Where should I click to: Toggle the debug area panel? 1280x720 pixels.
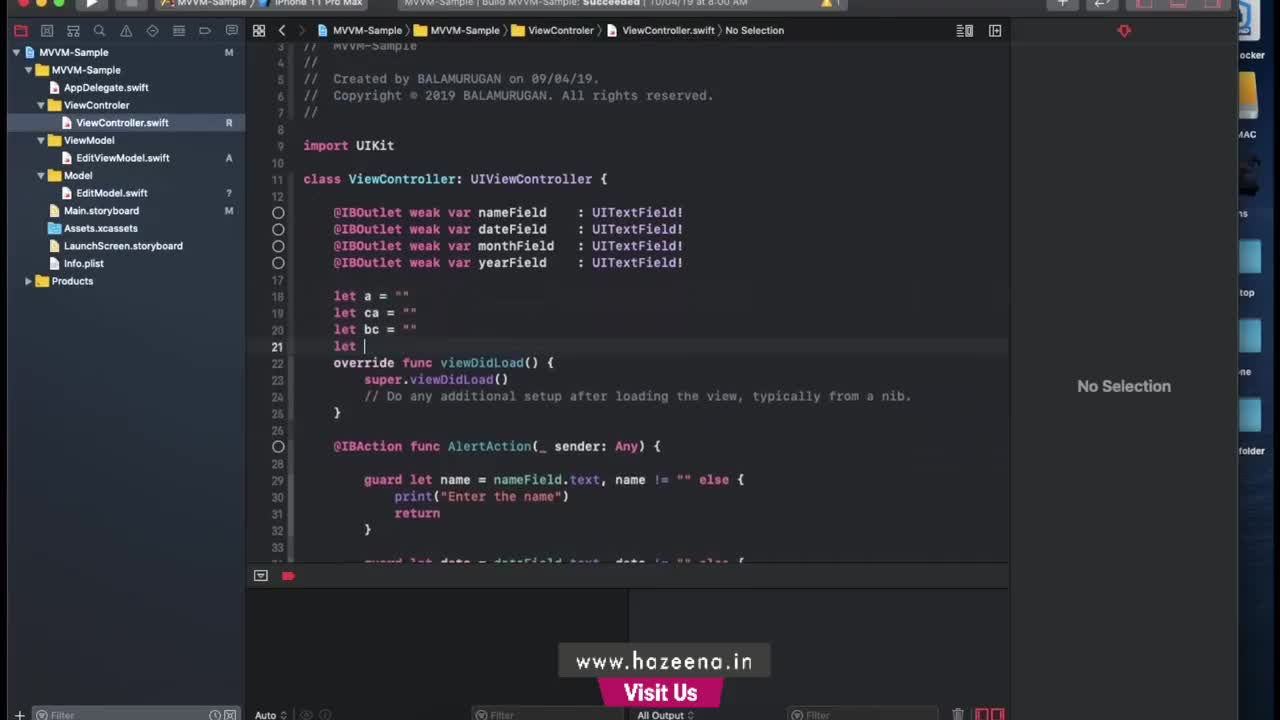click(1179, 3)
